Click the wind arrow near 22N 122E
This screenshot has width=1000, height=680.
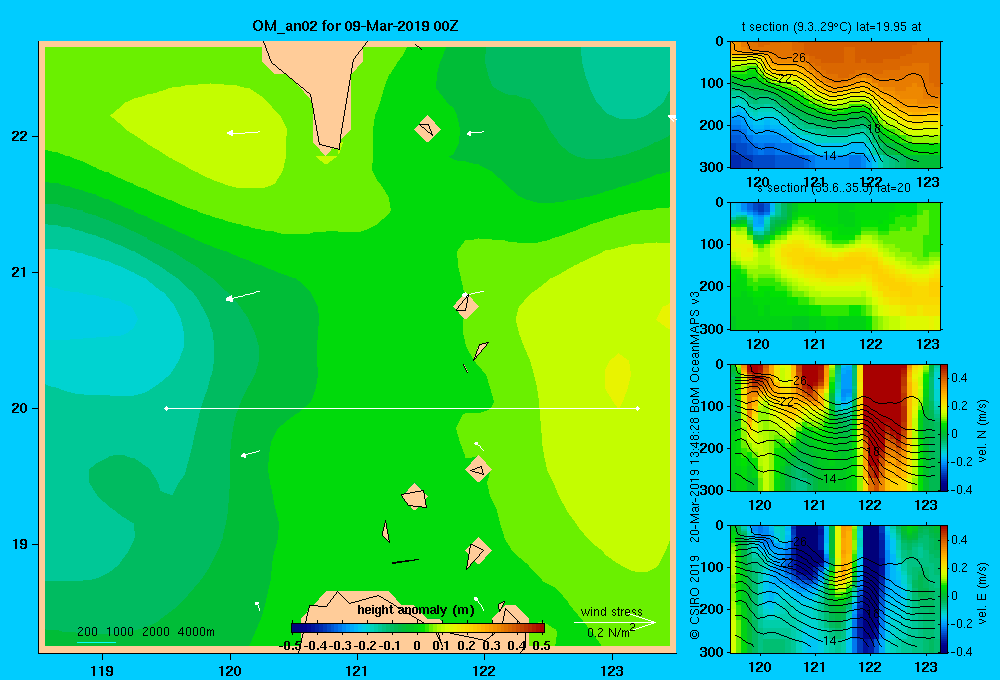click(x=475, y=133)
